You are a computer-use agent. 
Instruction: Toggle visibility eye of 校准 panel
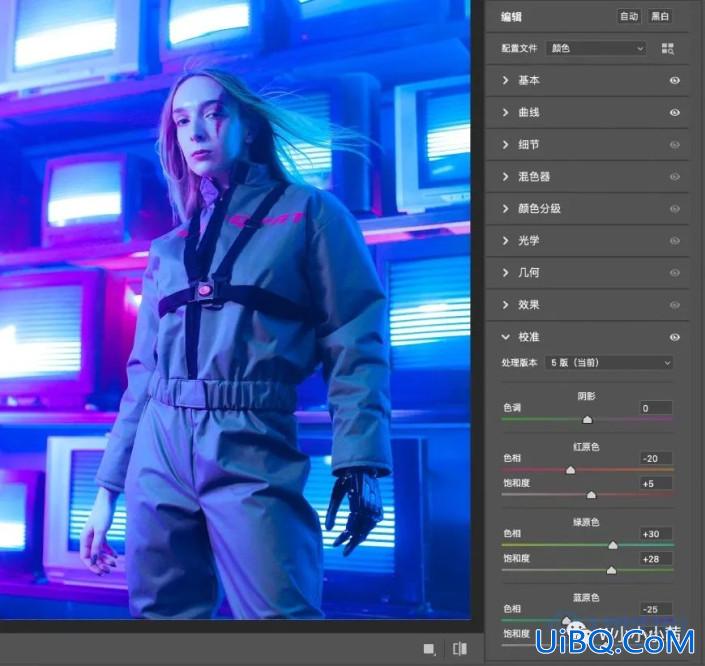click(674, 337)
